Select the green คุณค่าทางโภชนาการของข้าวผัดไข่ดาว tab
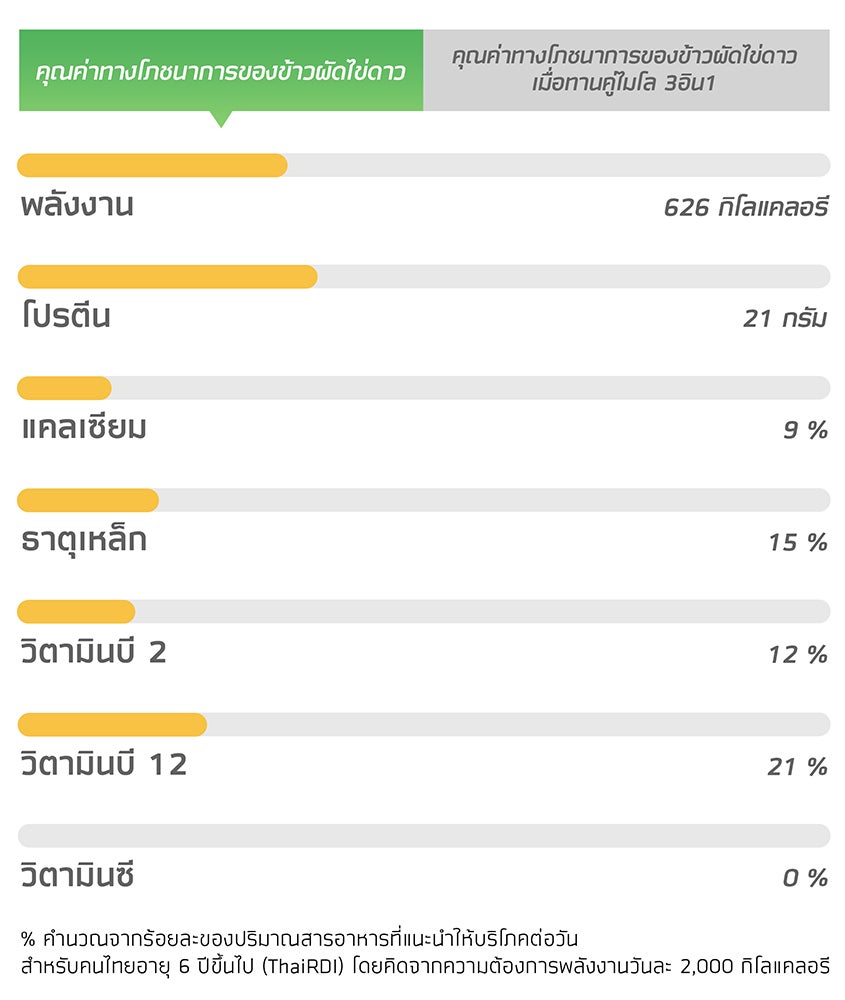The image size is (845, 1000). (x=221, y=70)
